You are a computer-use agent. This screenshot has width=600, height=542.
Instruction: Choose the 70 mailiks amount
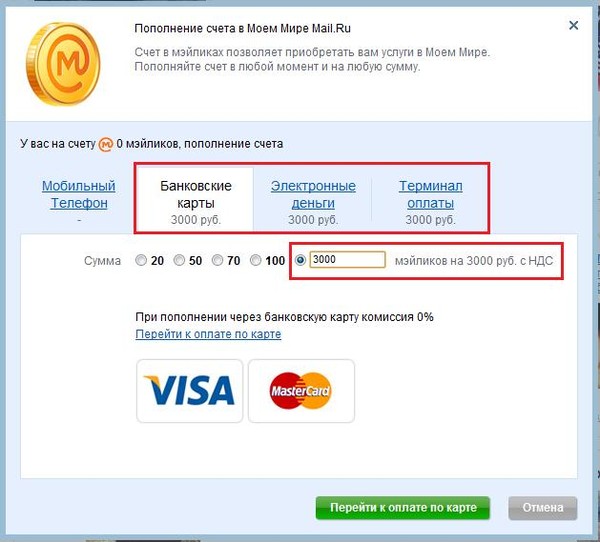[x=217, y=261]
